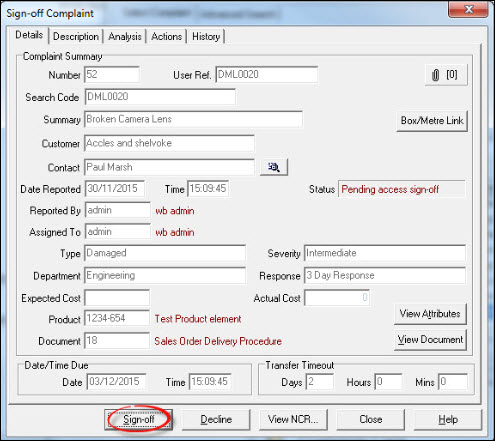Select the Actions tab
This screenshot has width=495, height=441.
(166, 36)
